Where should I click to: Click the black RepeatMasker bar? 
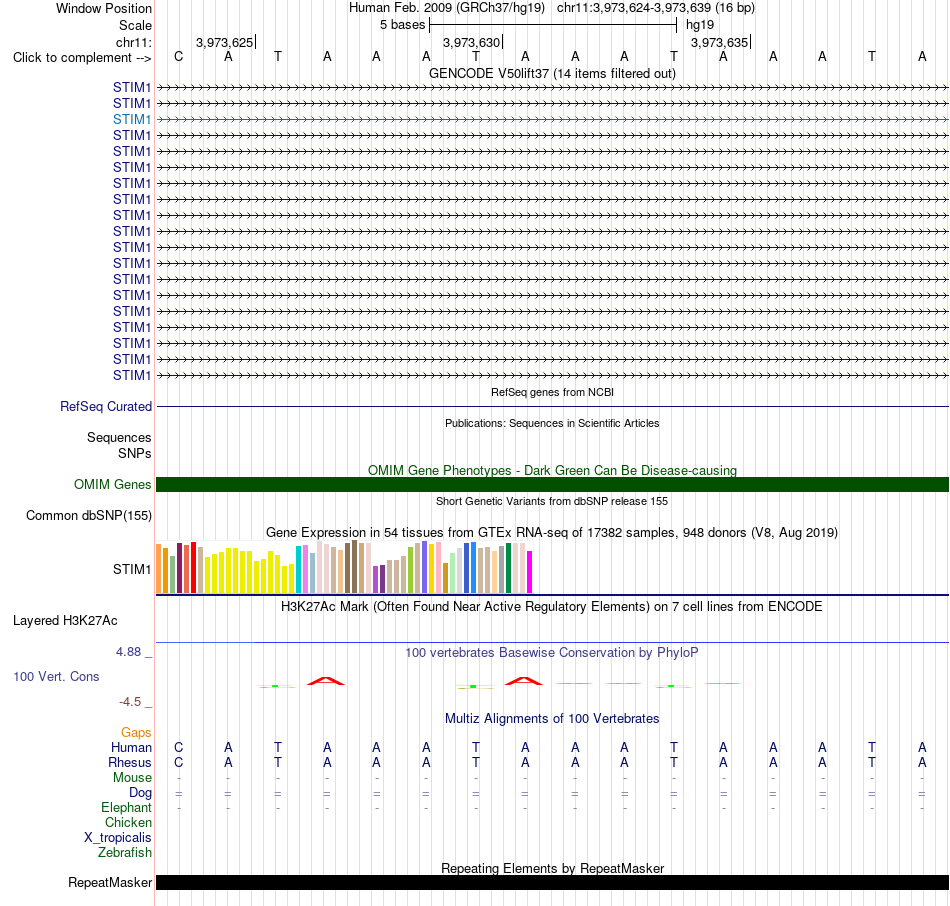pos(552,882)
